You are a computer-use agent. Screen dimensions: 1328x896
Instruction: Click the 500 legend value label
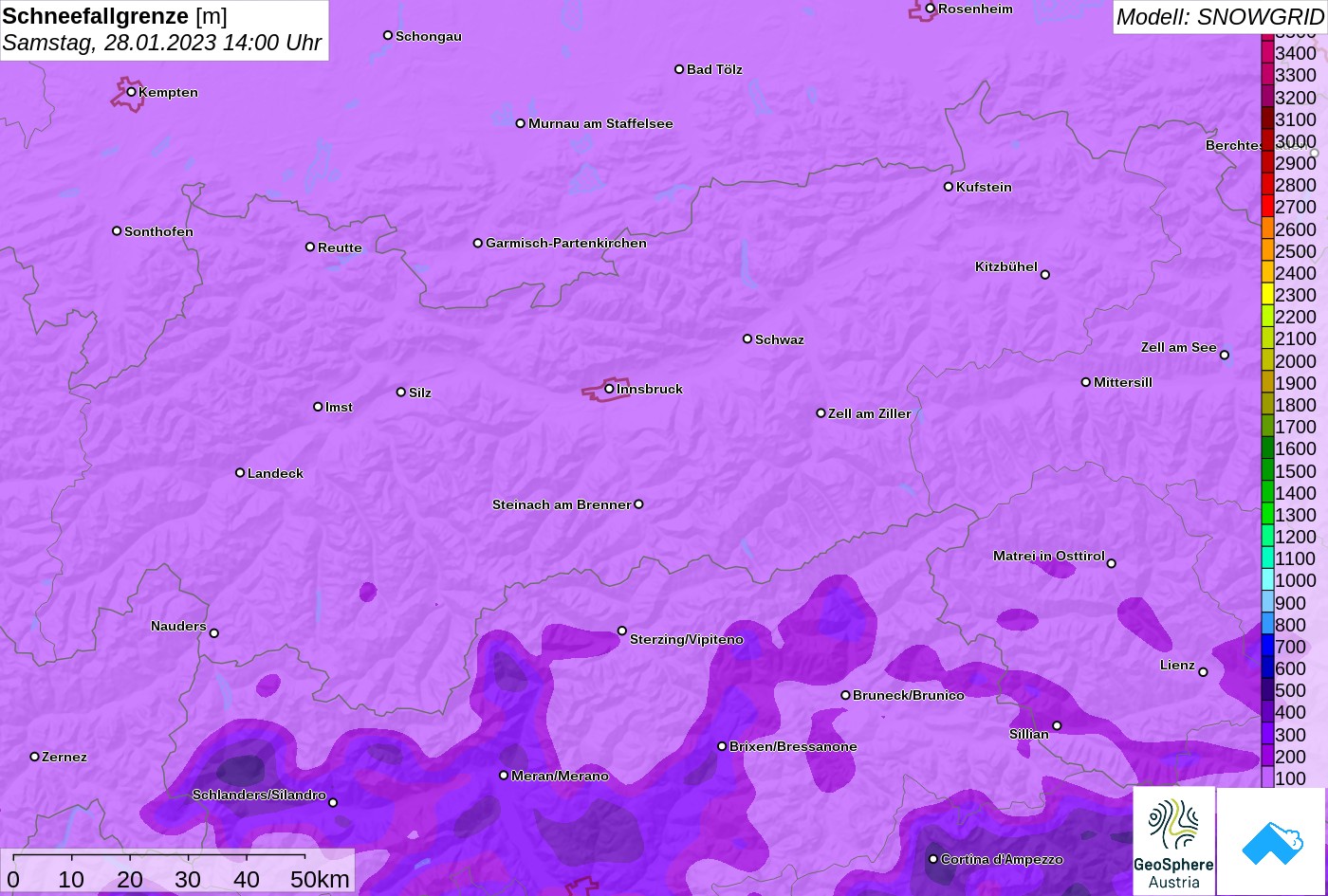tap(1291, 690)
